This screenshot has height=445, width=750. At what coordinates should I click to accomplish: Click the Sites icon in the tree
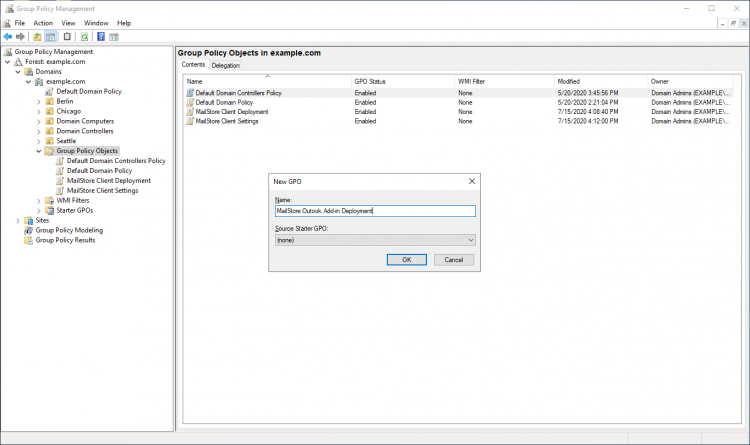[28, 220]
